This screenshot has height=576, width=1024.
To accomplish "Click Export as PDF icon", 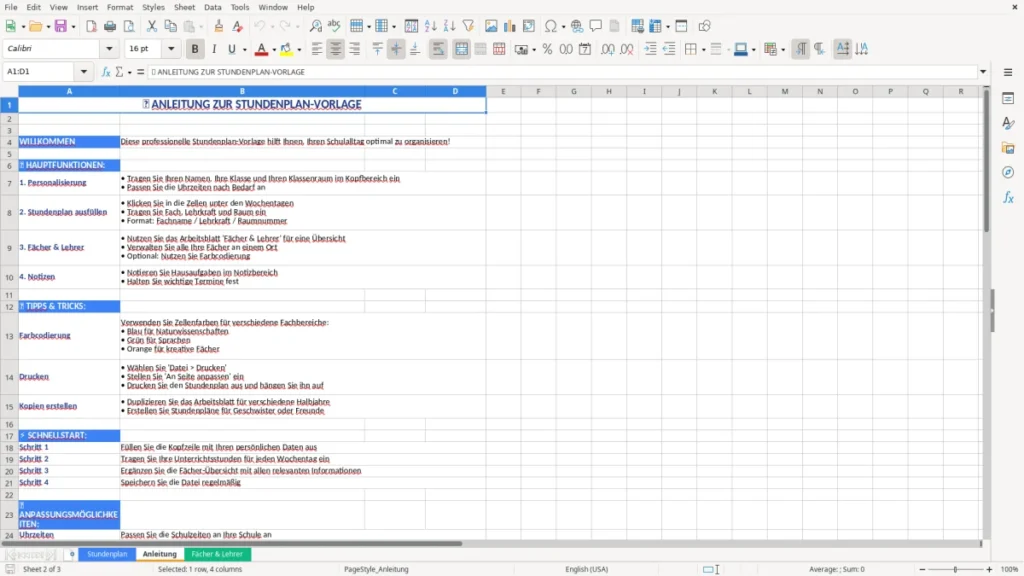I will (91, 26).
